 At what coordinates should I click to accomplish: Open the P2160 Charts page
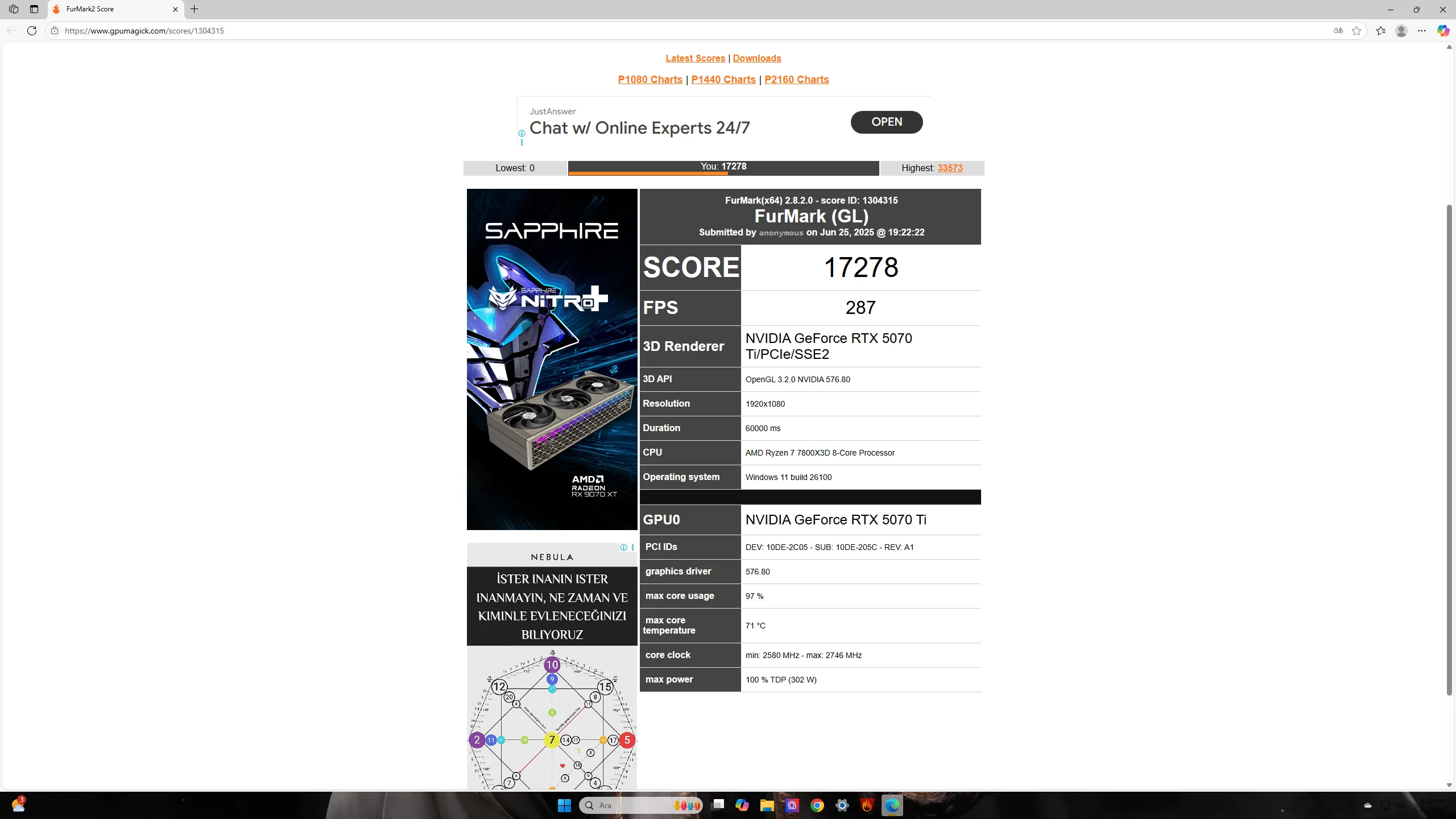(796, 80)
